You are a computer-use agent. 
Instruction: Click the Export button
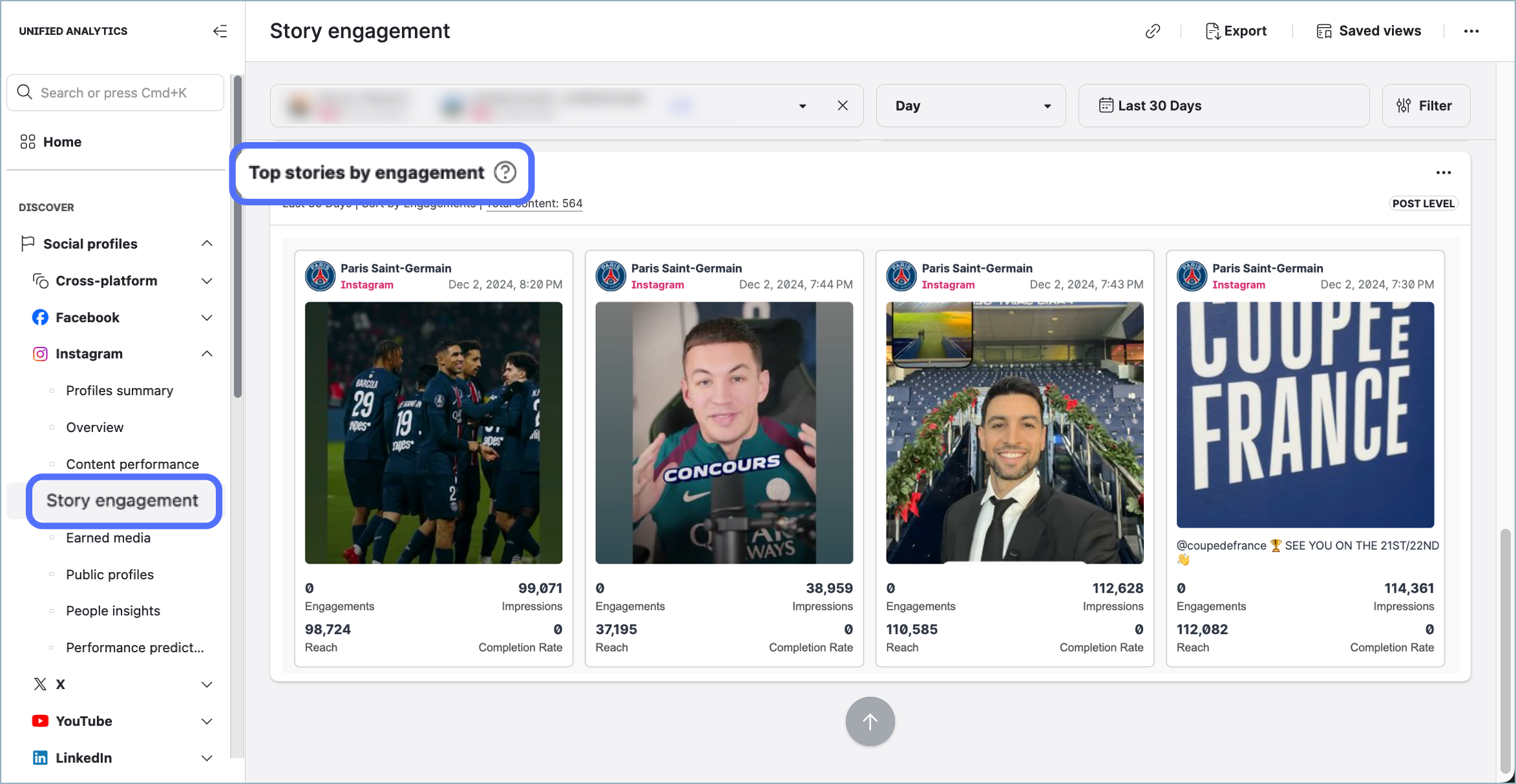pos(1236,30)
